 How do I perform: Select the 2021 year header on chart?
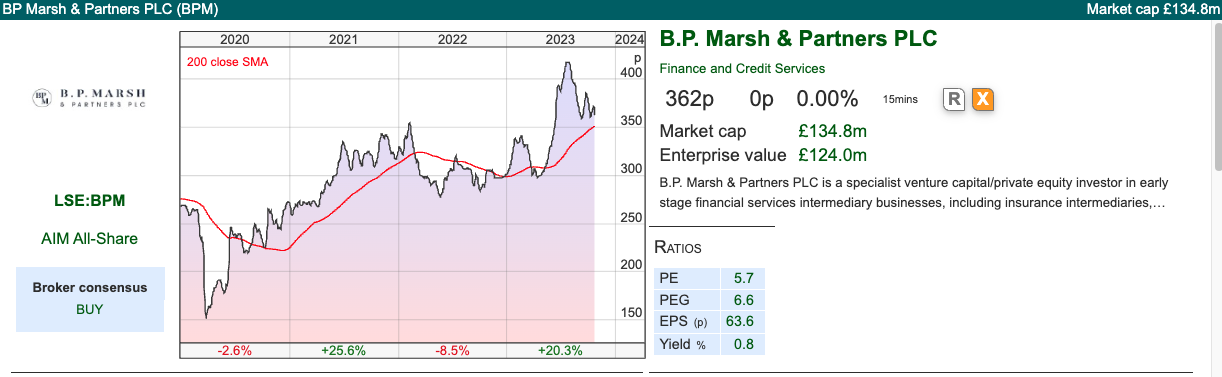[343, 40]
